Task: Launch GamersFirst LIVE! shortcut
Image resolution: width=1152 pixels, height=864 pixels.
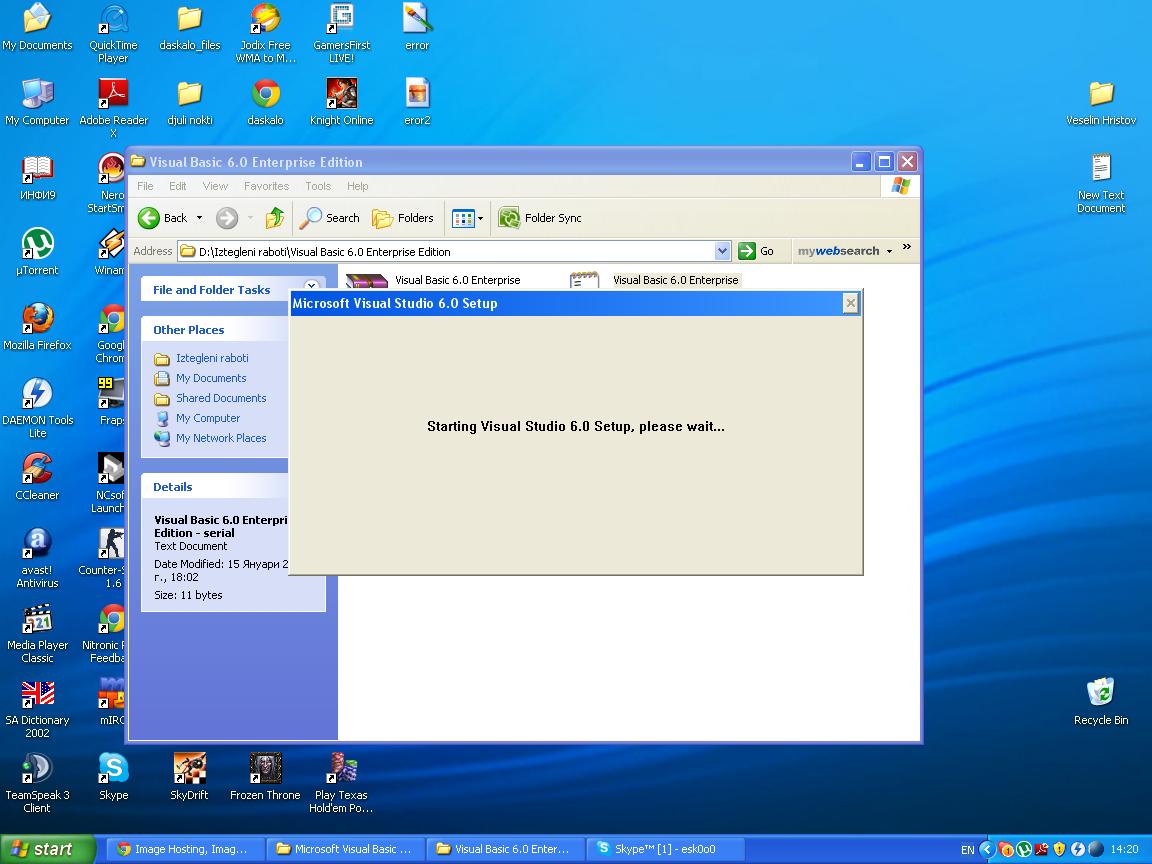Action: (x=342, y=34)
